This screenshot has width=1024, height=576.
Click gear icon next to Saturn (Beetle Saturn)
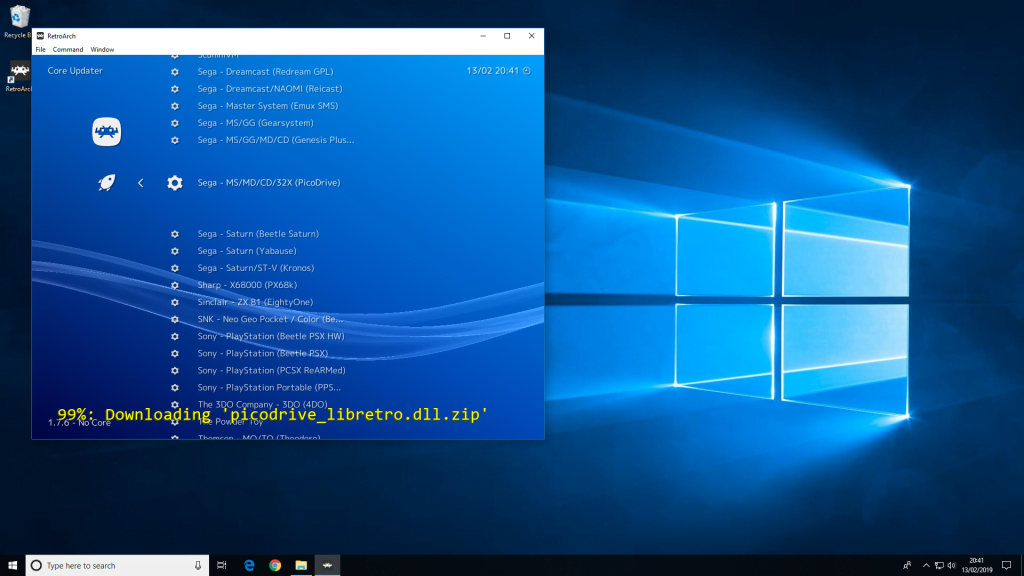click(174, 234)
